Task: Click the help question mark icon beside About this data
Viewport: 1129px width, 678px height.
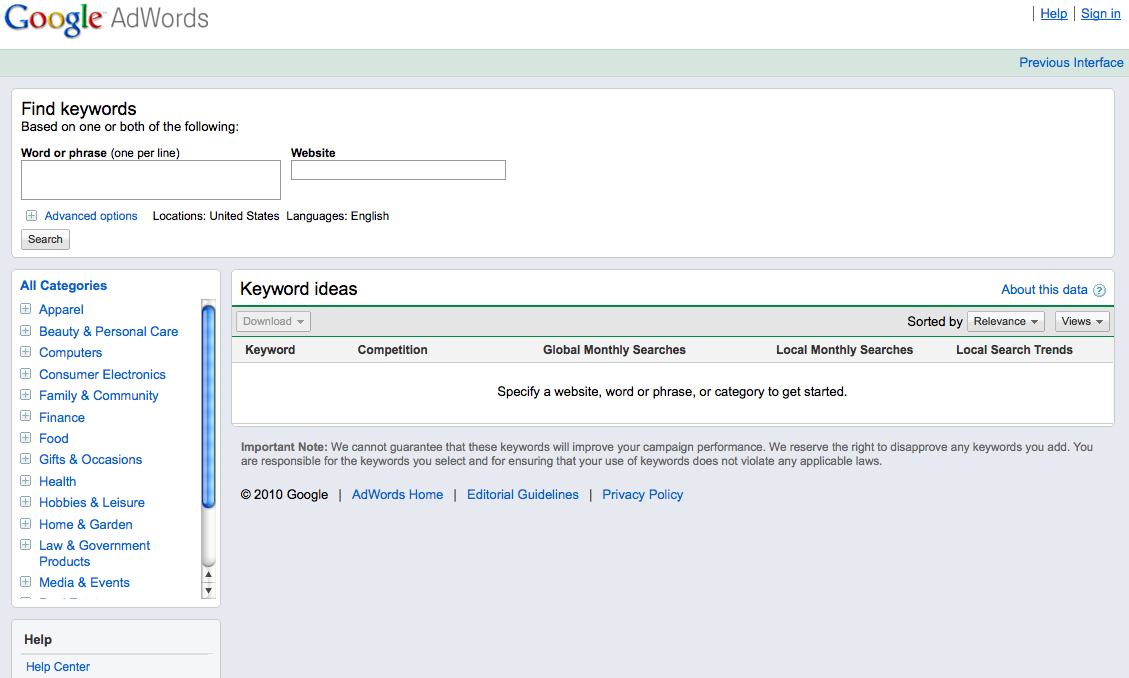Action: click(x=1099, y=291)
